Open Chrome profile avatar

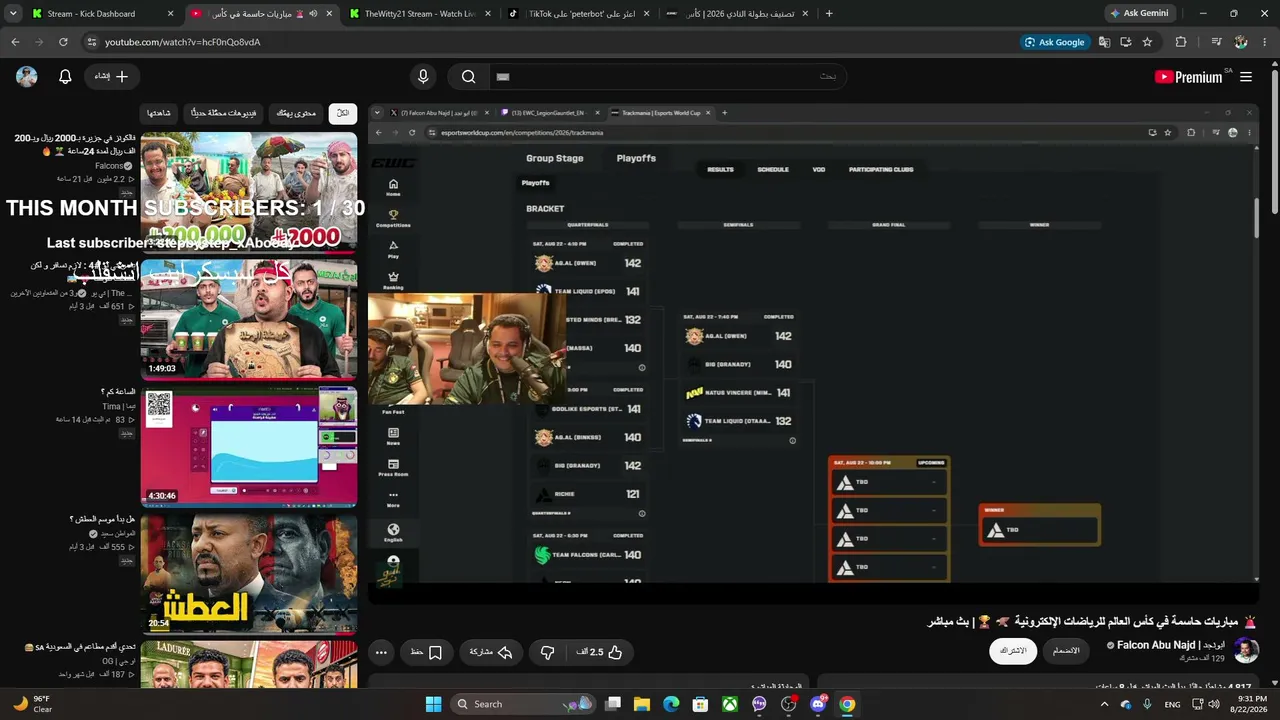click(1241, 42)
